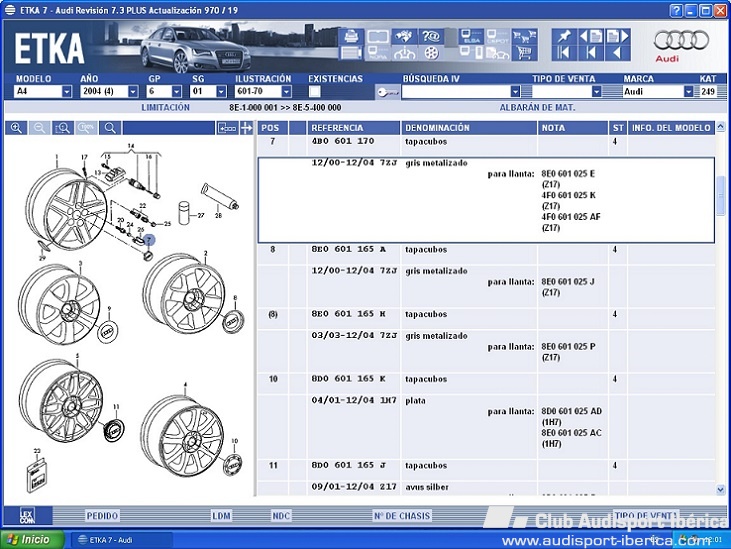This screenshot has width=731, height=549.
Task: Click the list printer icon below printer
Action: 351,53
